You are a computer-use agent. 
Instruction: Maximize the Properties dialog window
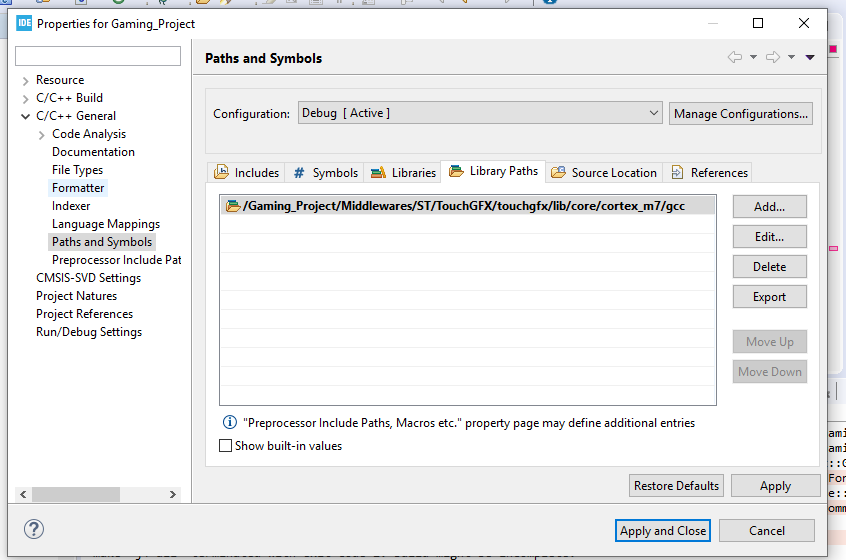point(758,23)
